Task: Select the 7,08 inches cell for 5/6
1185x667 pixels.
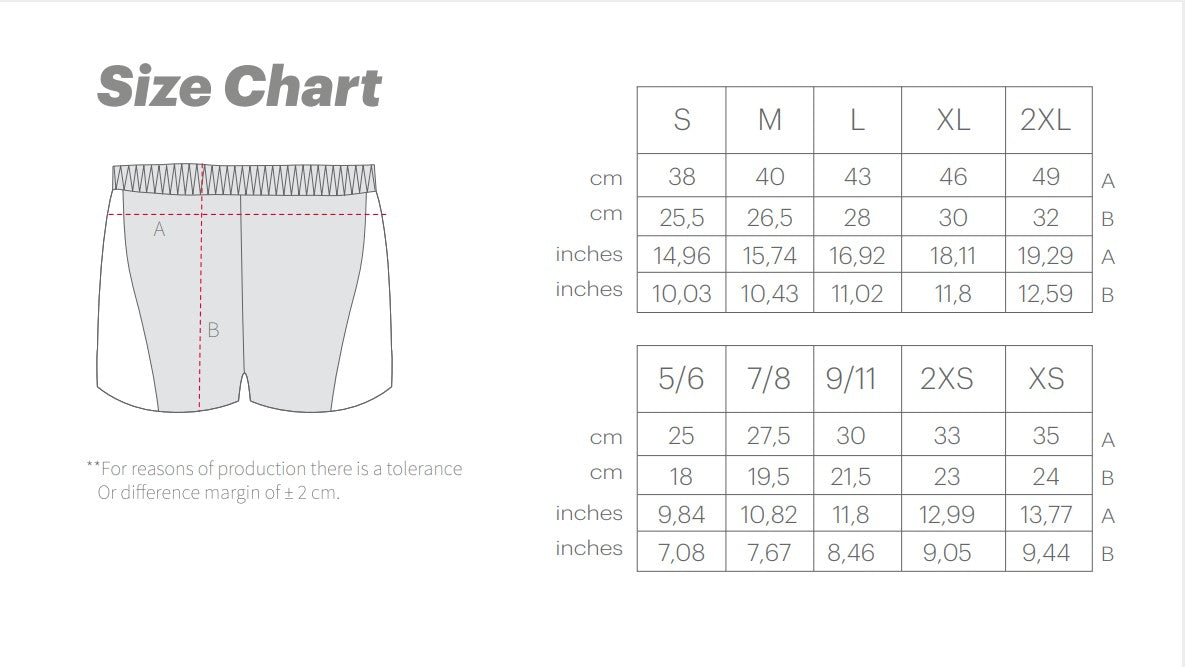Action: [682, 552]
